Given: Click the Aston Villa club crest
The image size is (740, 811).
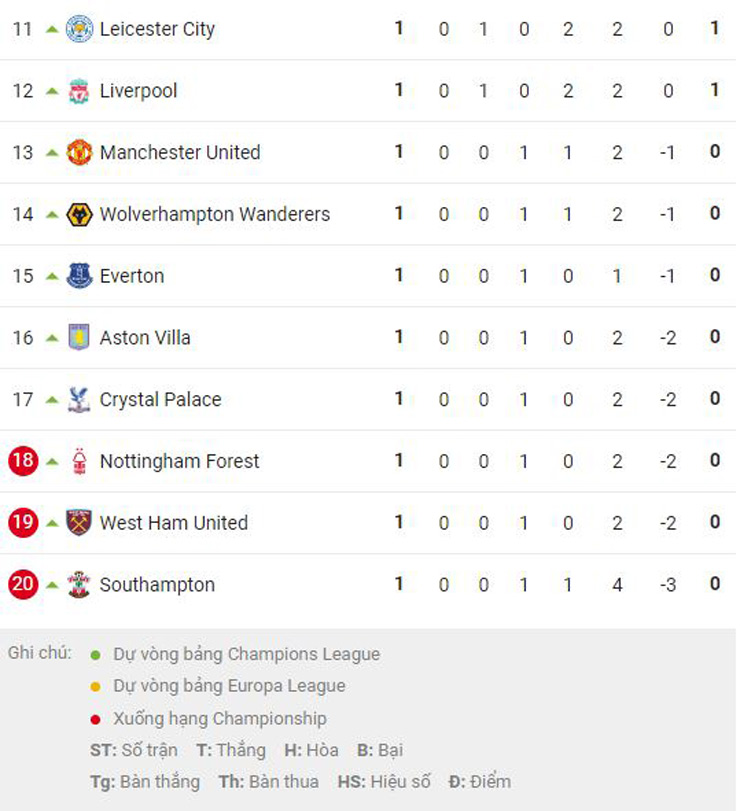Looking at the screenshot, I should (x=79, y=338).
